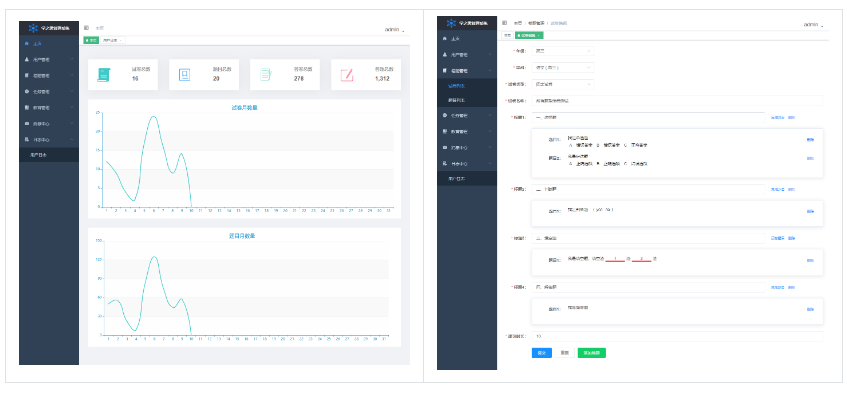Click the snowflake logo in the form window
The image size is (847, 395).
point(451,23)
